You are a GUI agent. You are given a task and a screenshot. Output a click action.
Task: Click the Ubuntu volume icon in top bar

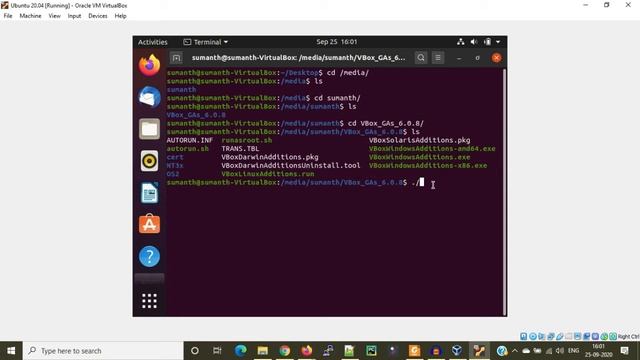(x=474, y=42)
